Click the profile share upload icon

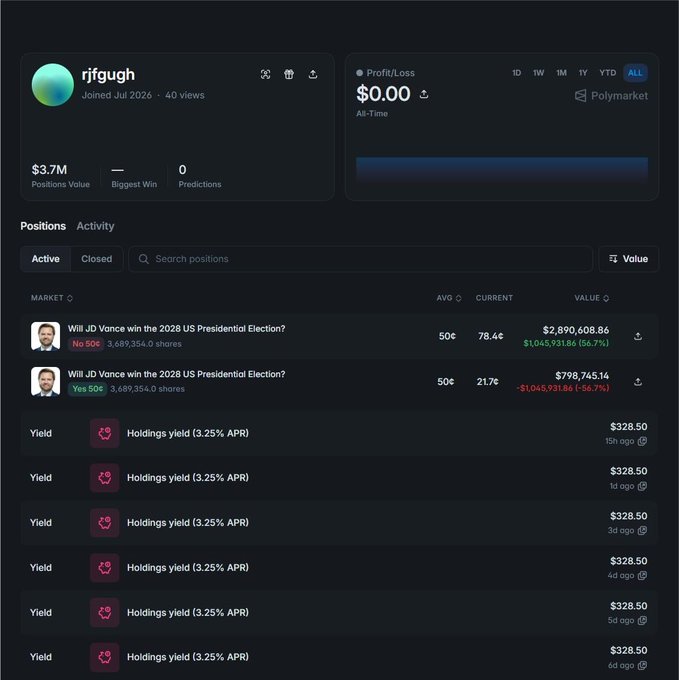[313, 74]
